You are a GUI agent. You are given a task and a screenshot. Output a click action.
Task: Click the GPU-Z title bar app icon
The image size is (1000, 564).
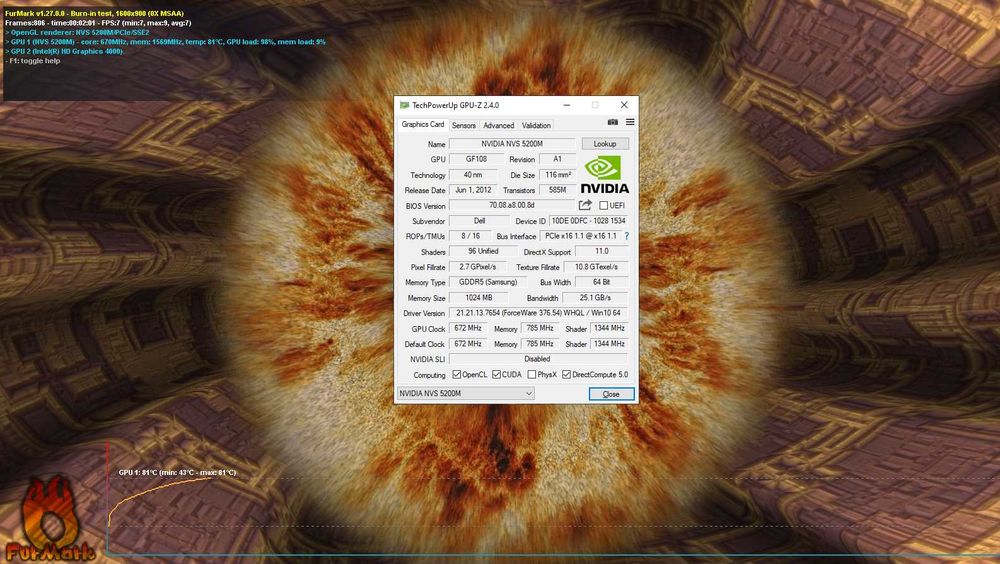[404, 105]
